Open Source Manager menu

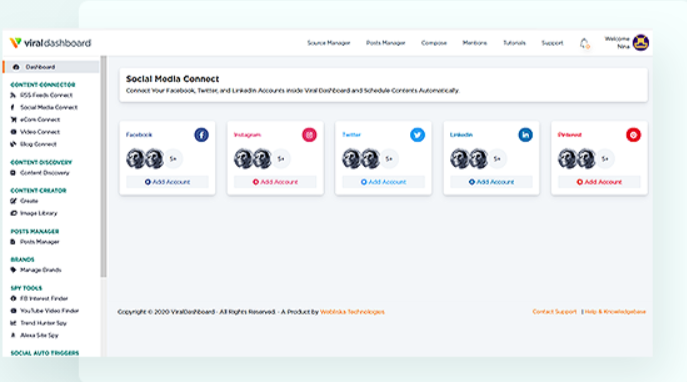click(x=329, y=43)
